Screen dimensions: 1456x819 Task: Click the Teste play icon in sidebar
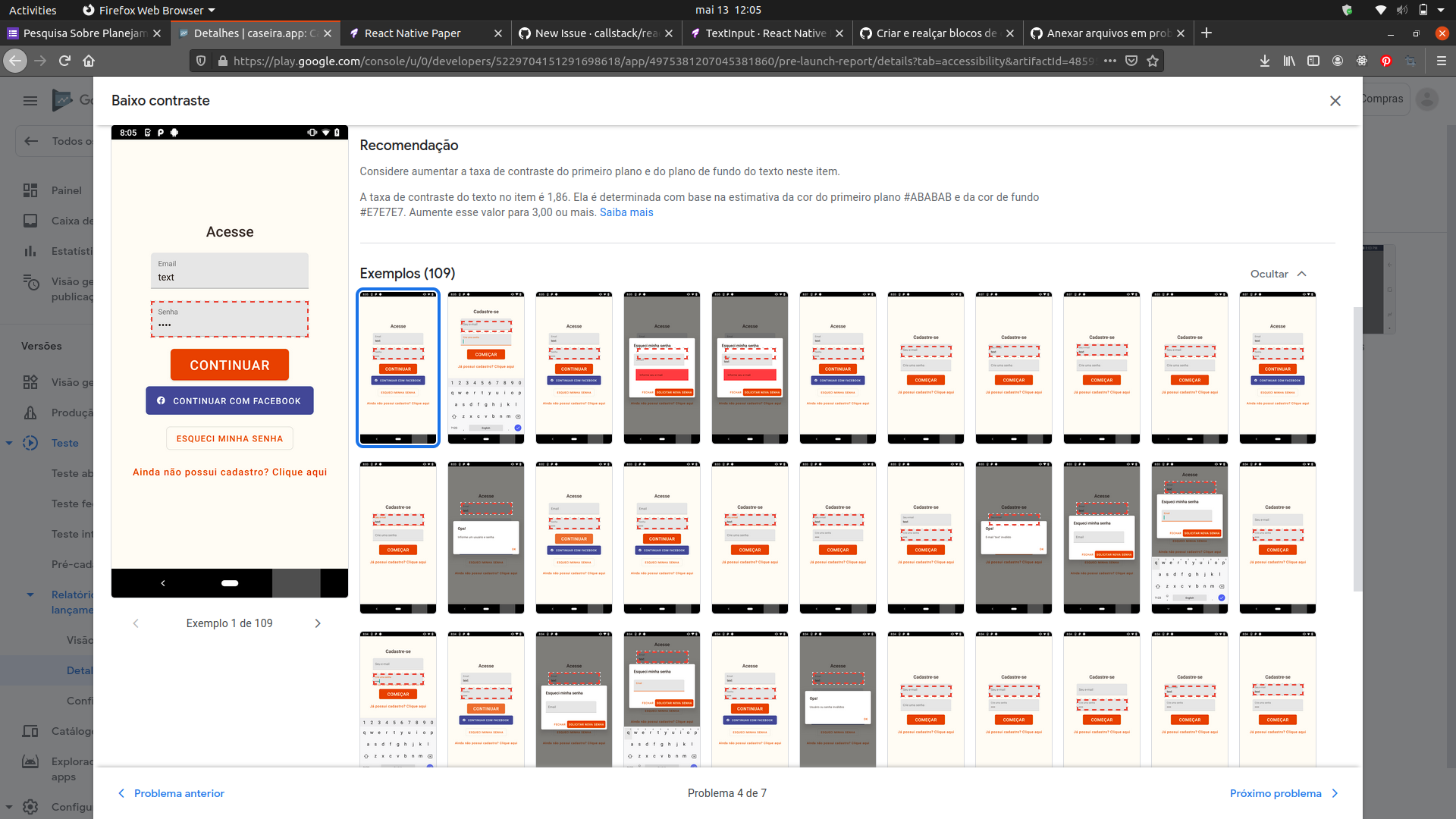tap(30, 443)
